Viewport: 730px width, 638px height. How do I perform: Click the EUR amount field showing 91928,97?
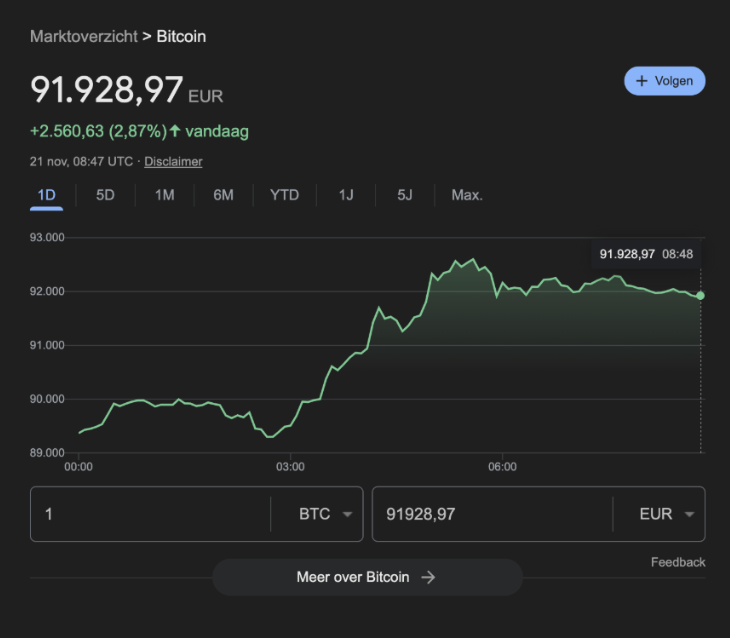492,514
